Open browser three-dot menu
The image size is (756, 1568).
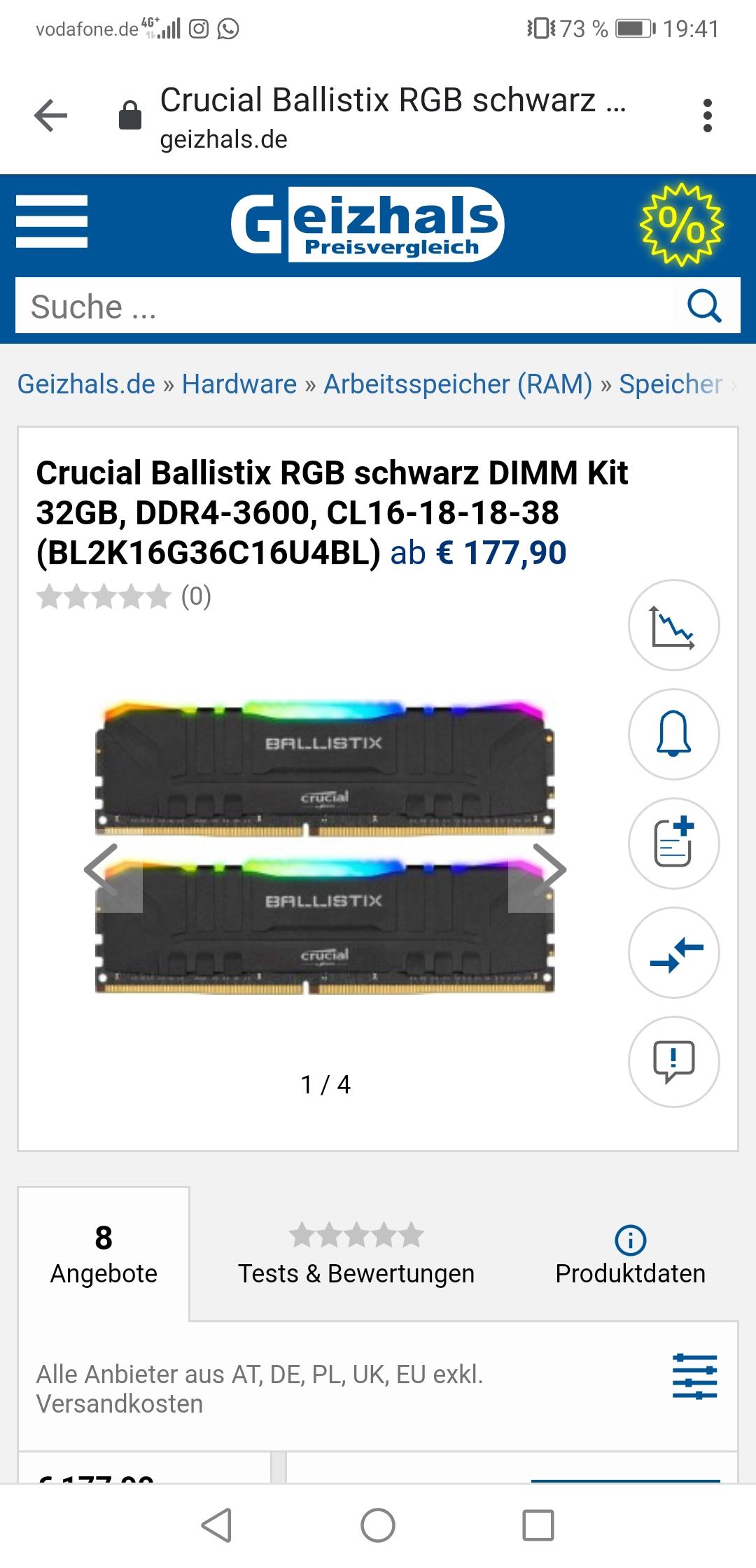pyautogui.click(x=708, y=115)
